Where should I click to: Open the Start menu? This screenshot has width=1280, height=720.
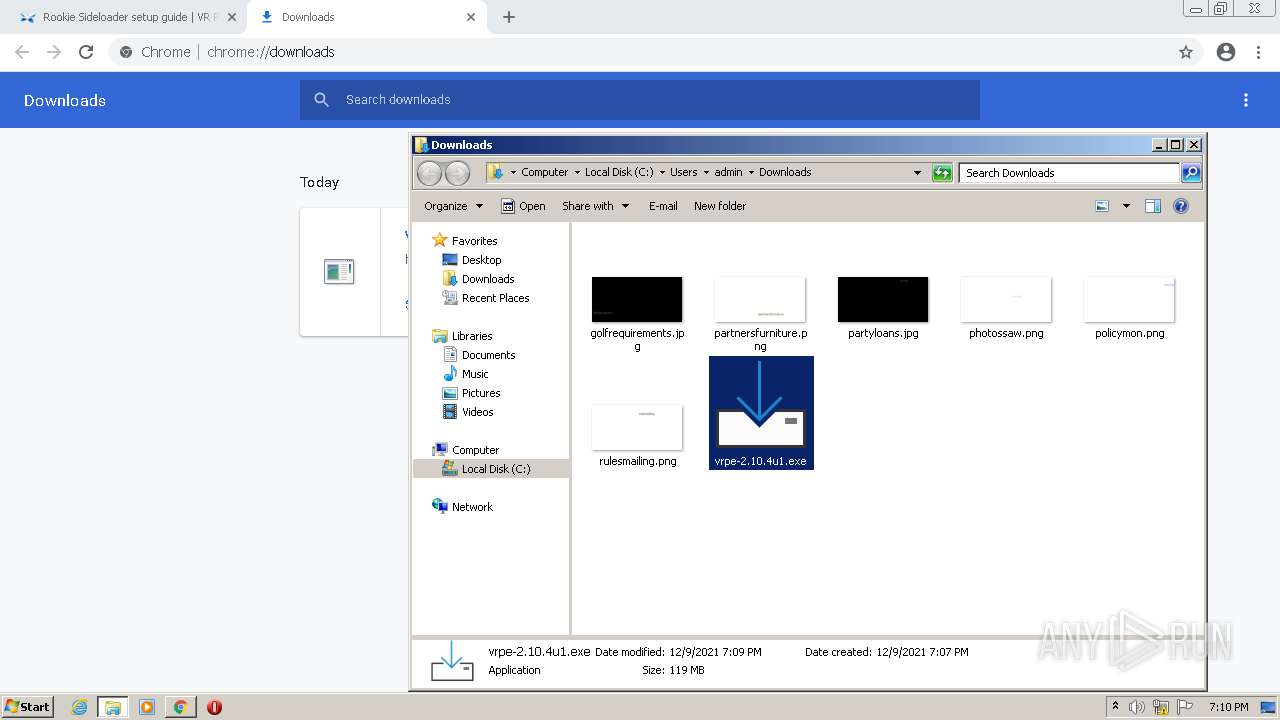27,706
